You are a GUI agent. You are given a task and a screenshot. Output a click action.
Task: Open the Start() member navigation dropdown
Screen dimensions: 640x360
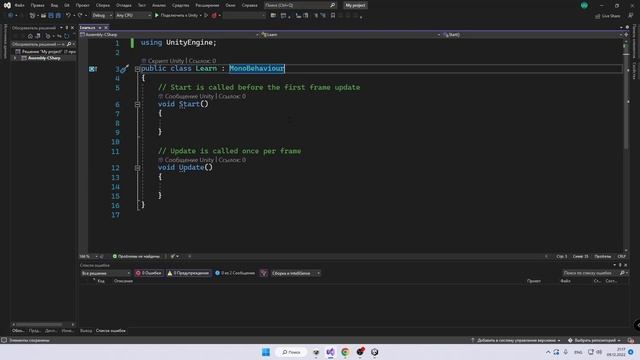tap(532, 35)
